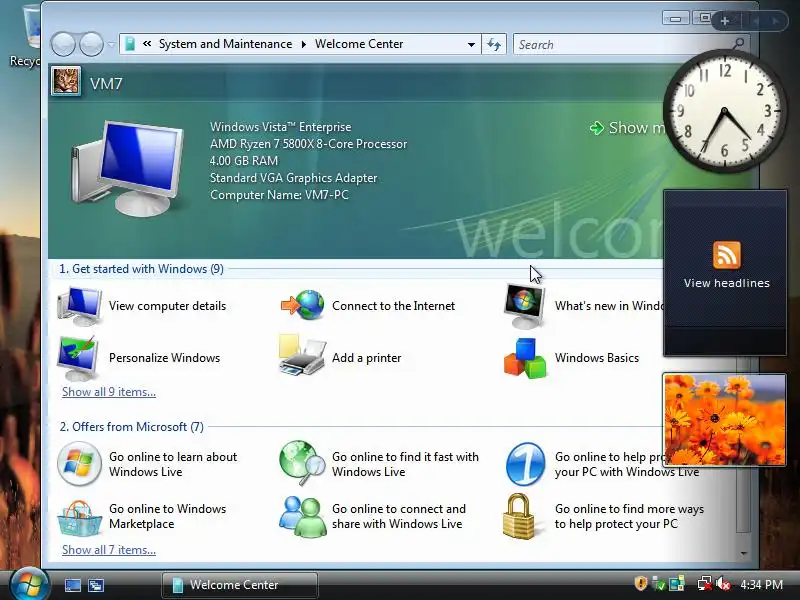800x600 pixels.
Task: Open the Windows Basics cubes icon
Action: (525, 358)
